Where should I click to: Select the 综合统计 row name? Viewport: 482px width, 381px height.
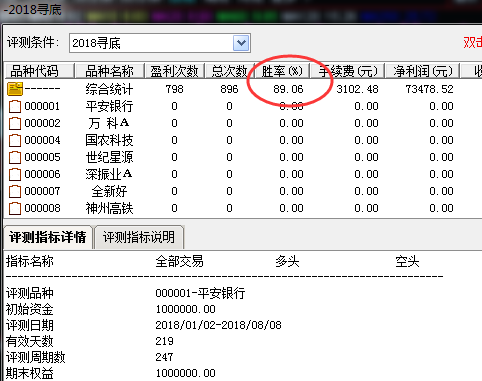[x=109, y=89]
